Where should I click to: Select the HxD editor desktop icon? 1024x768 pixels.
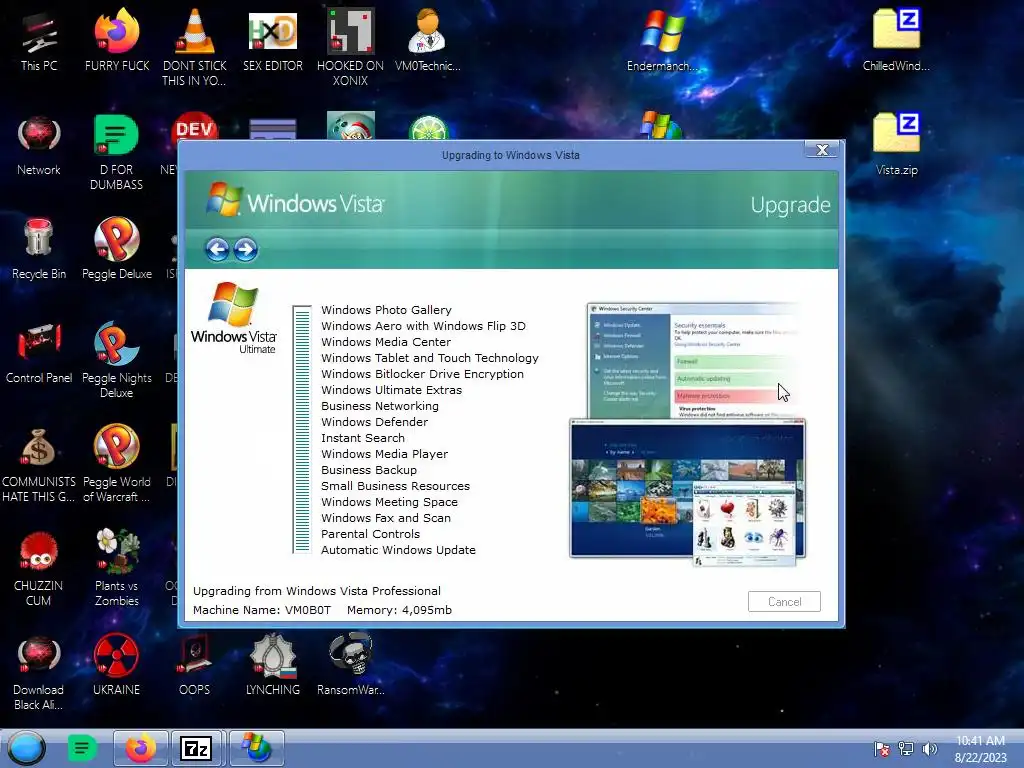(x=273, y=42)
